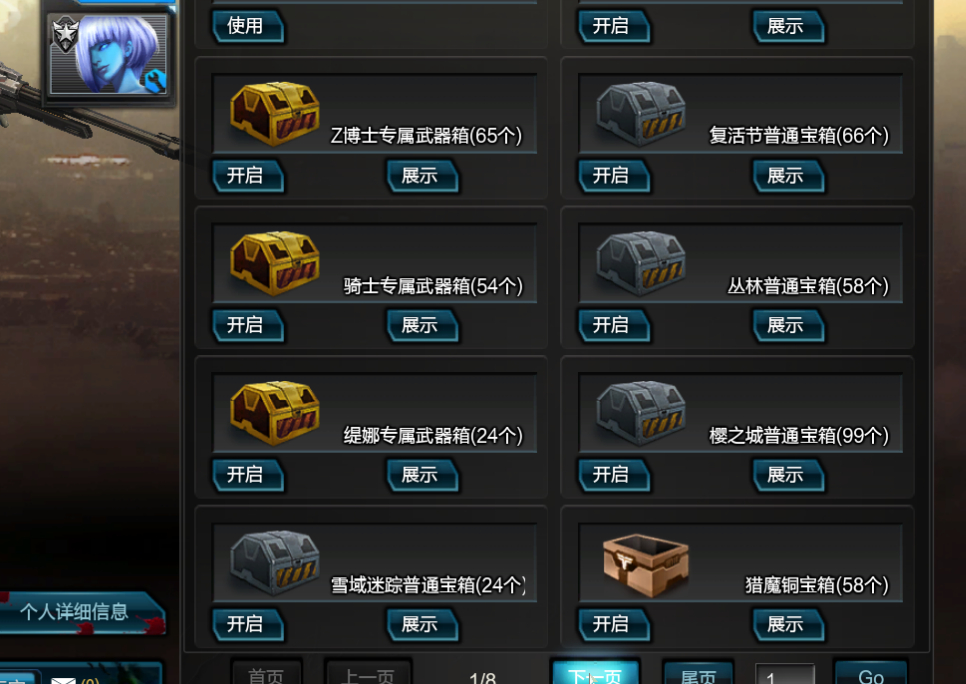Click 展示 for 樱之城普通宝箱

pos(789,475)
